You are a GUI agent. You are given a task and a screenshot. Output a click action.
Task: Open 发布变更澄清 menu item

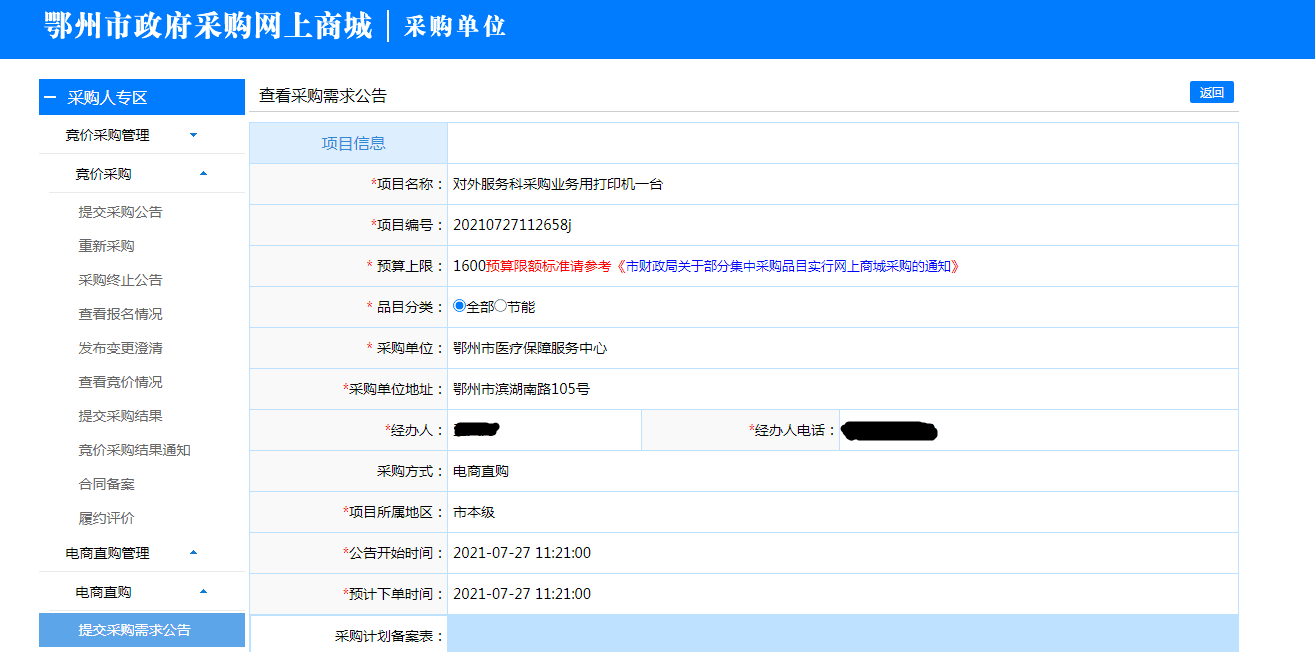[x=120, y=348]
